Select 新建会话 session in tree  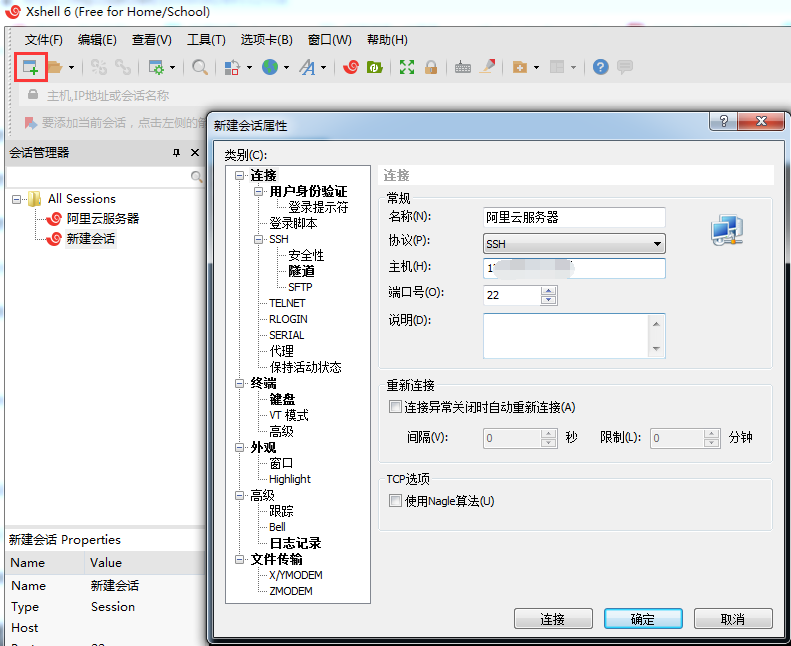coord(91,239)
